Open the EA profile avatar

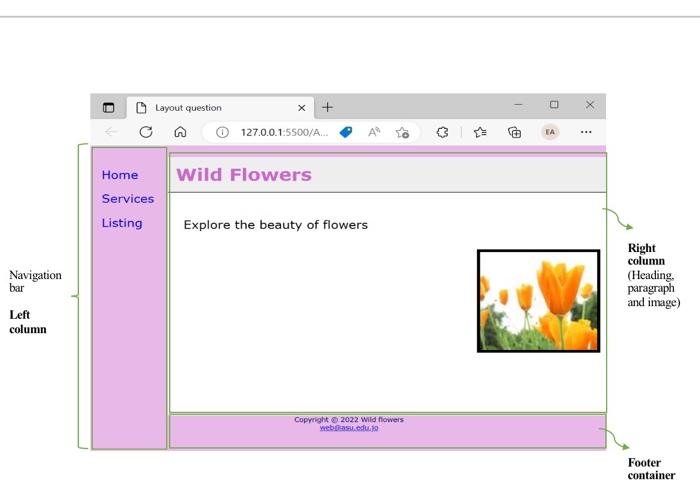click(550, 132)
